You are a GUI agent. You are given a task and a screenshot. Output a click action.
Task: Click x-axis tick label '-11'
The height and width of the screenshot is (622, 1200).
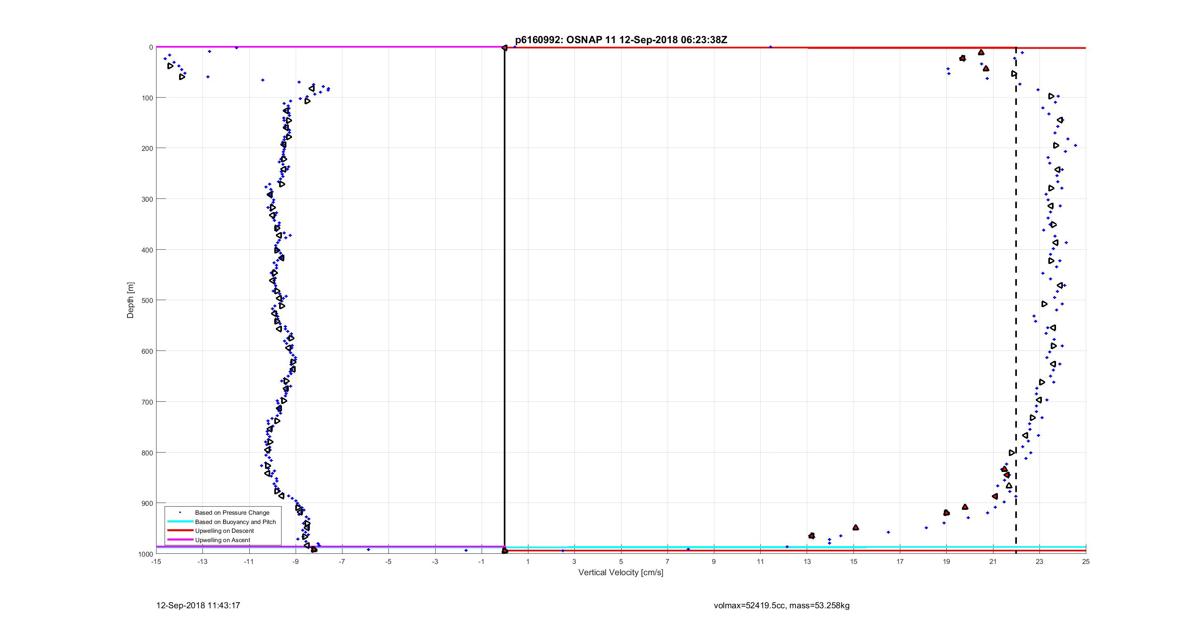(249, 561)
